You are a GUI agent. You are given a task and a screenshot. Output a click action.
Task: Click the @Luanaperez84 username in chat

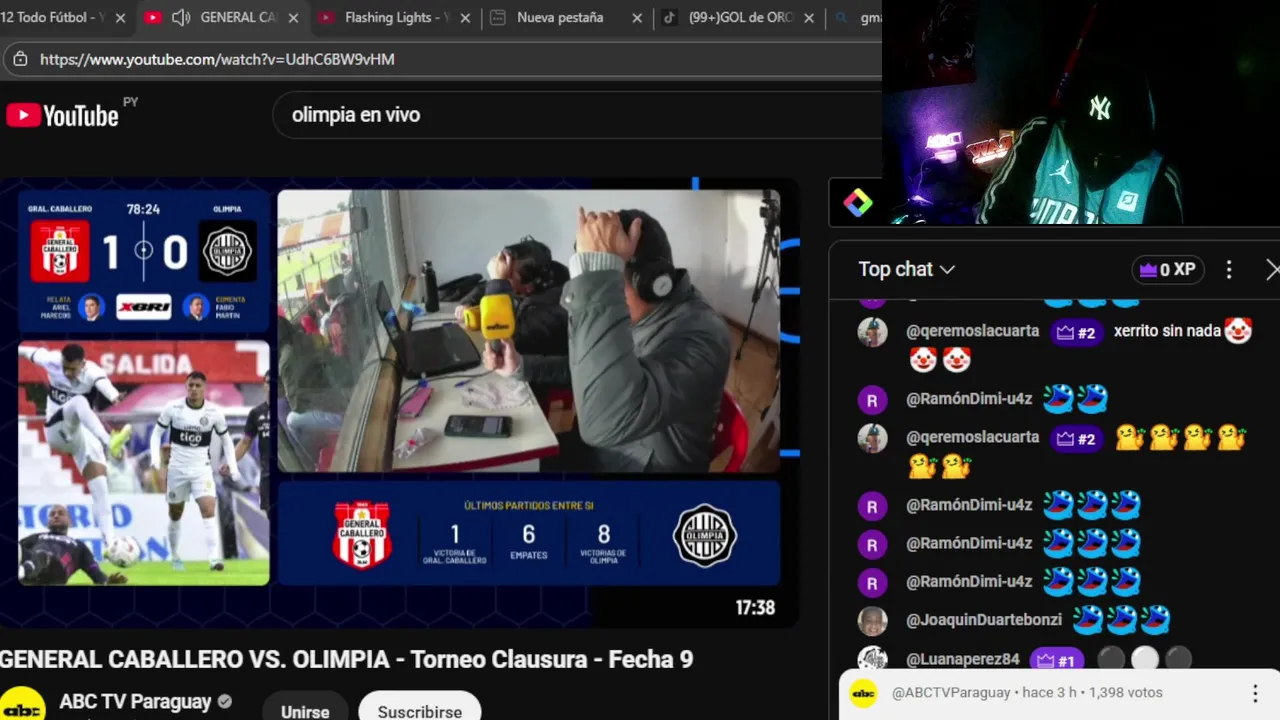(963, 659)
